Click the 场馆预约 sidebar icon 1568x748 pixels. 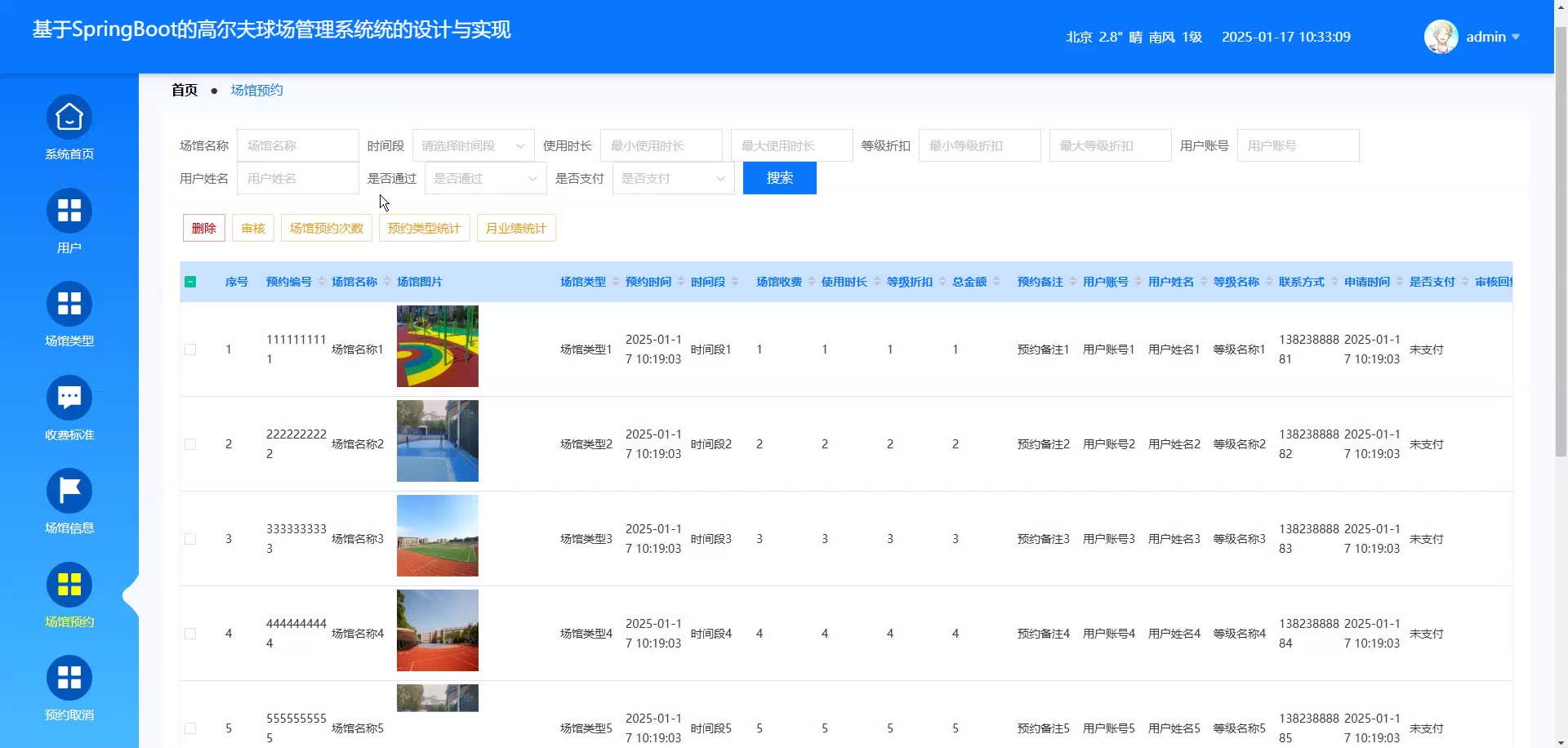coord(69,585)
